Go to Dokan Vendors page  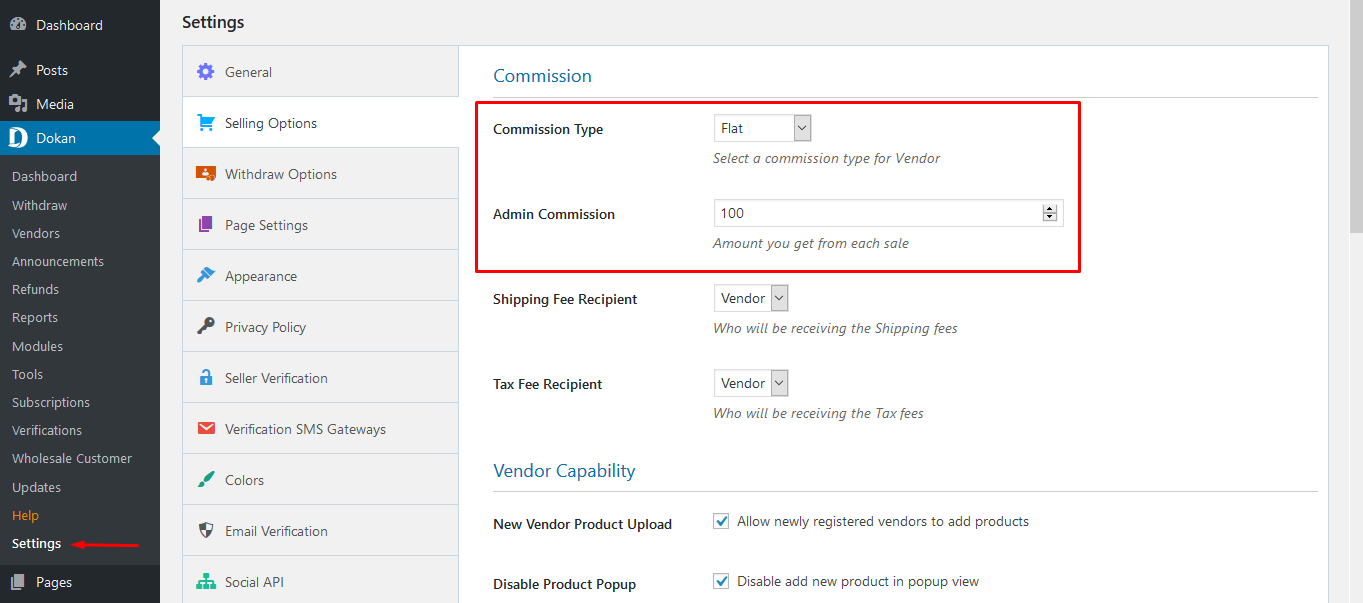click(36, 233)
